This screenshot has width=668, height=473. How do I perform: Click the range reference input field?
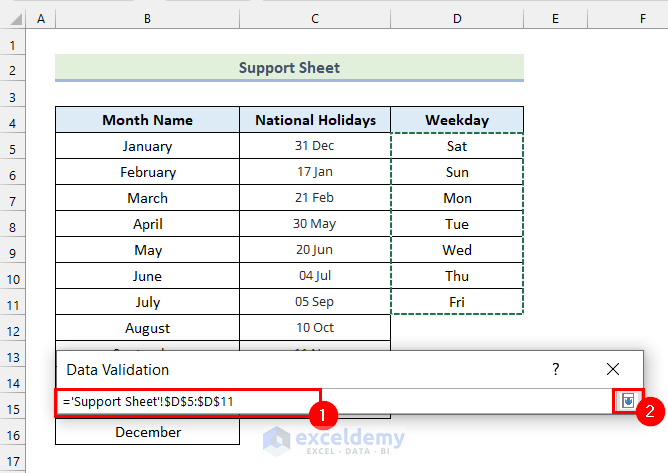tap(334, 401)
